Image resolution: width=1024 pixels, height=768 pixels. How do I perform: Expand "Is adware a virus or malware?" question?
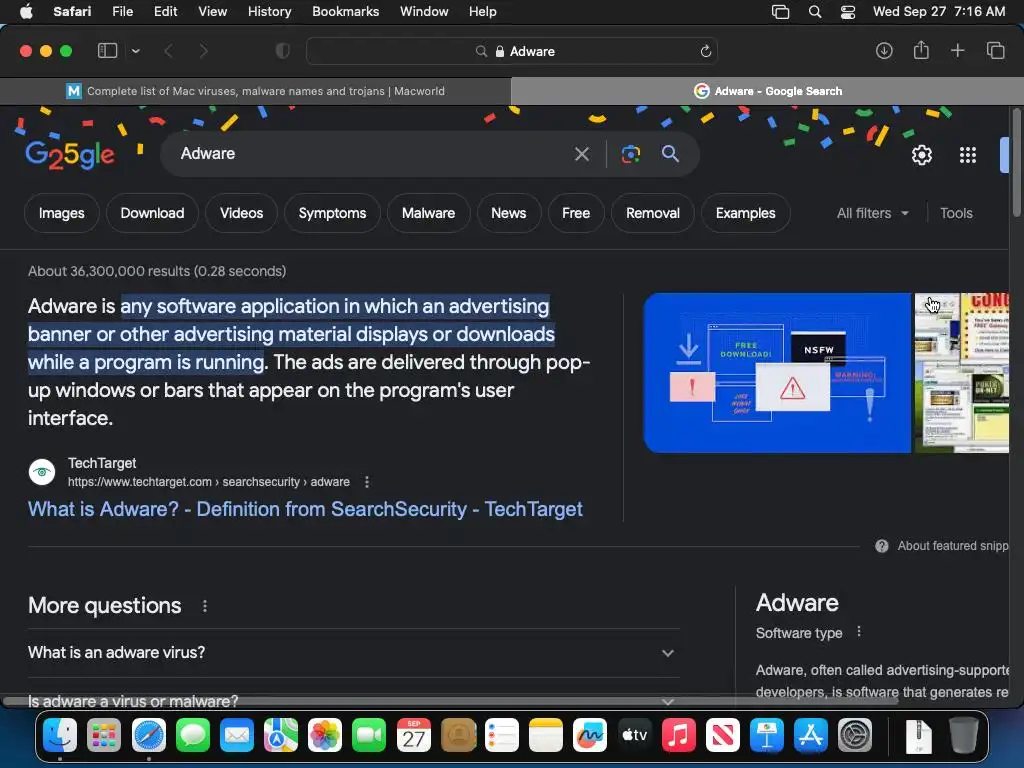pos(353,701)
